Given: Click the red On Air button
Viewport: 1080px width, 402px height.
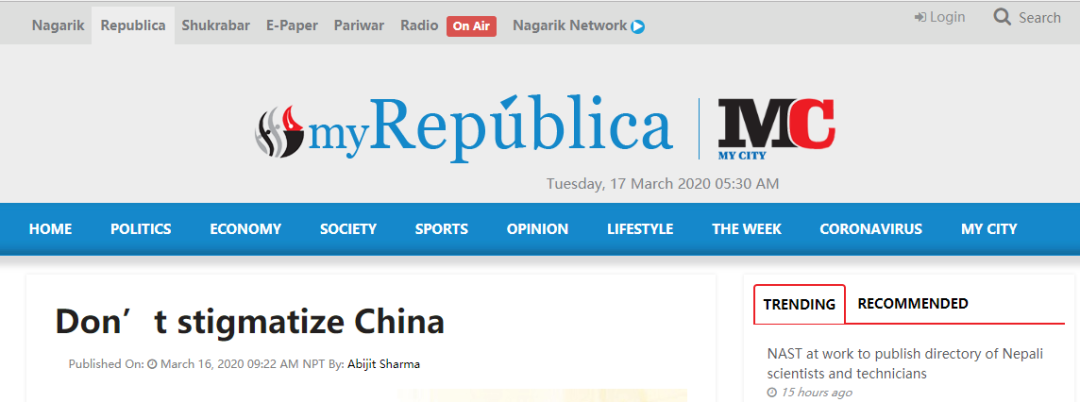Looking at the screenshot, I should pos(471,26).
